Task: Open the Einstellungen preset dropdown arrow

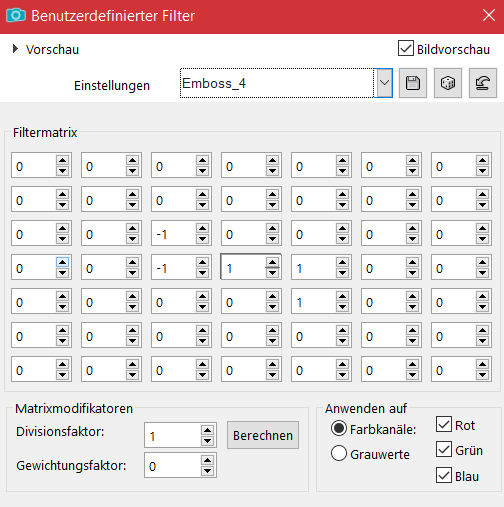Action: point(384,83)
